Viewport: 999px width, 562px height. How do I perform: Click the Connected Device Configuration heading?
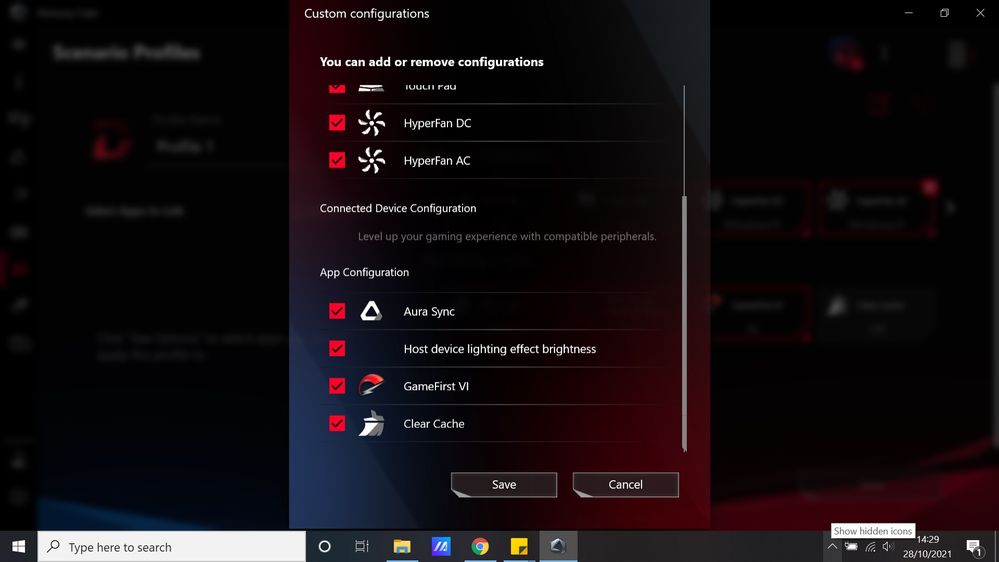click(x=398, y=208)
